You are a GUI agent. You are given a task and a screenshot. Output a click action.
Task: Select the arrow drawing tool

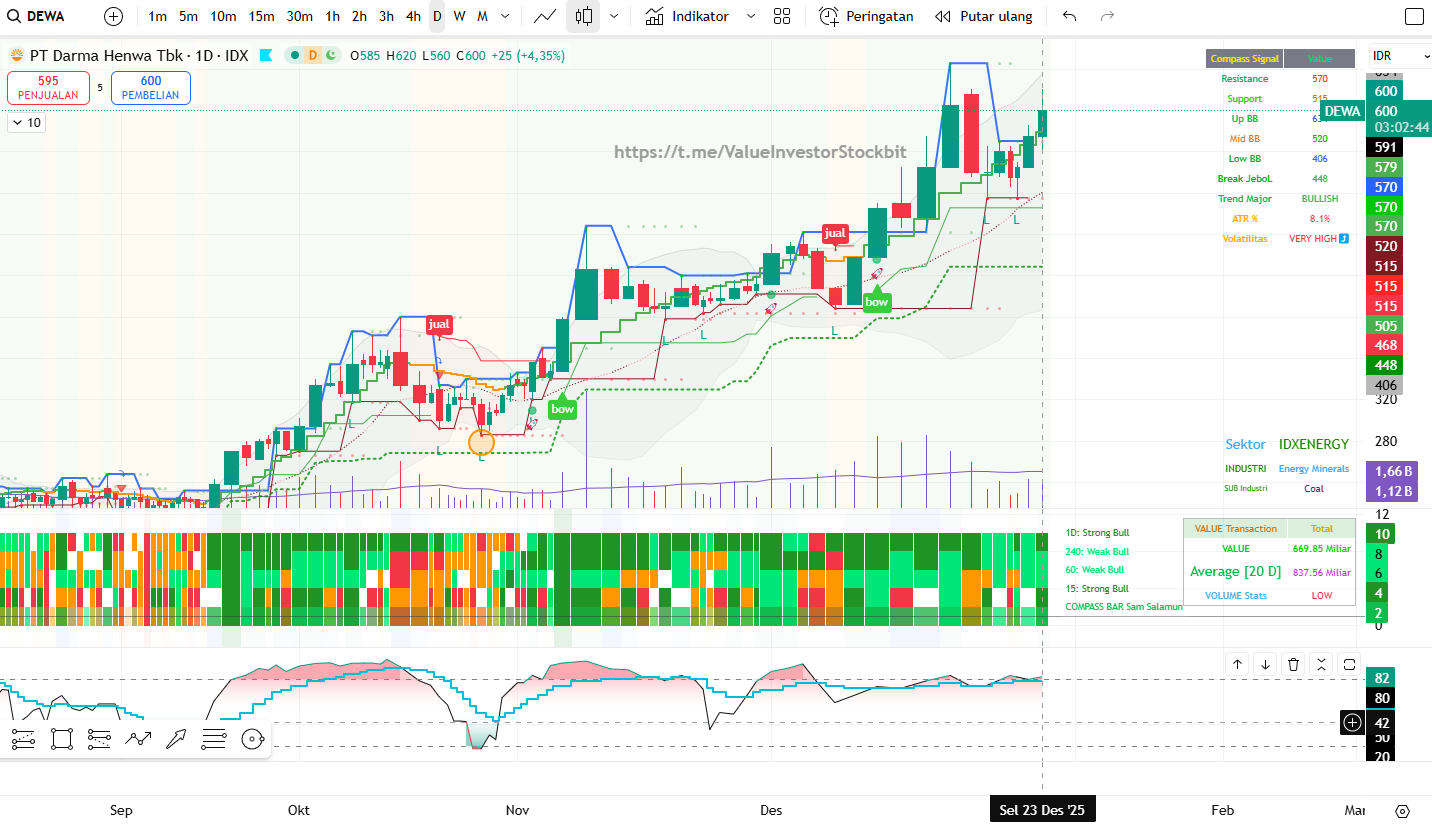[176, 739]
